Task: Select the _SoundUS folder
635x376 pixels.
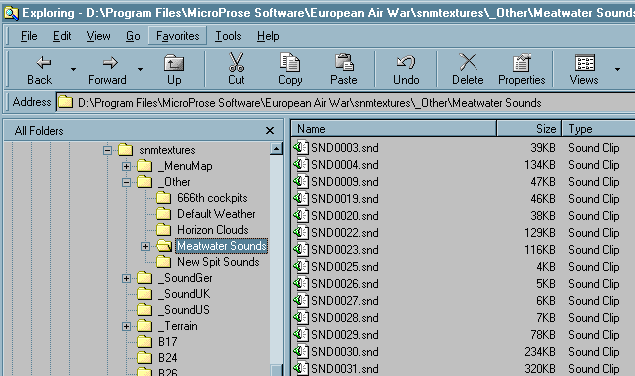Action: (184, 310)
